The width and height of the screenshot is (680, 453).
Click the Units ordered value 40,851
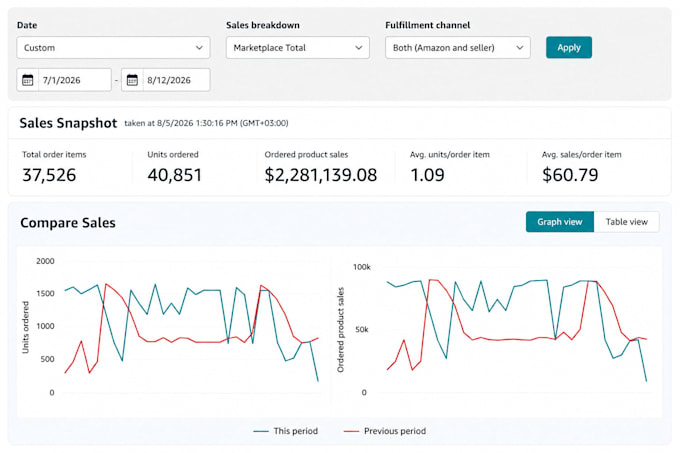[174, 175]
